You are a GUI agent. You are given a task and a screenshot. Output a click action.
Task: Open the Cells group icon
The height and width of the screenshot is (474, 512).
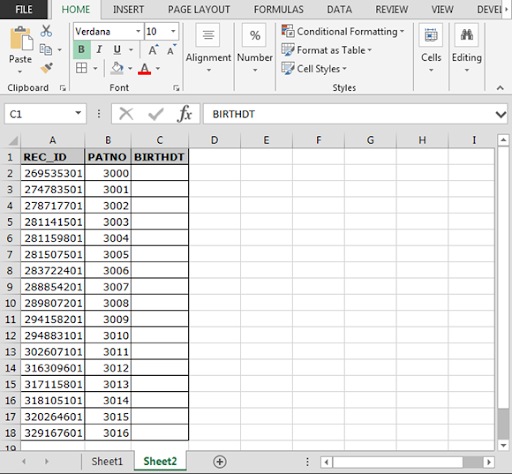coord(431,35)
